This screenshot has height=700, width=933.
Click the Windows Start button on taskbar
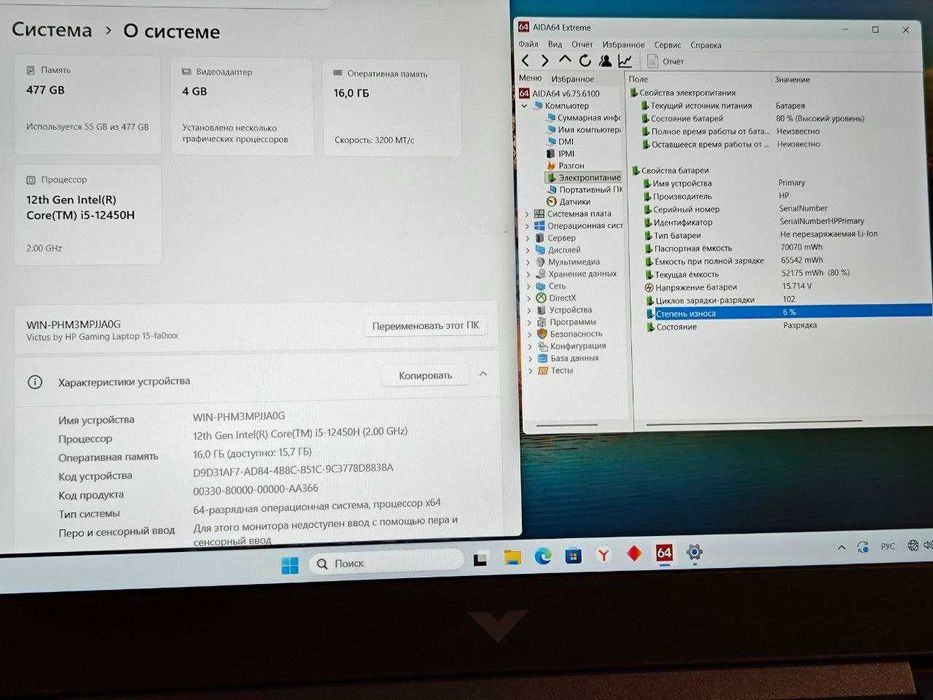coord(290,565)
